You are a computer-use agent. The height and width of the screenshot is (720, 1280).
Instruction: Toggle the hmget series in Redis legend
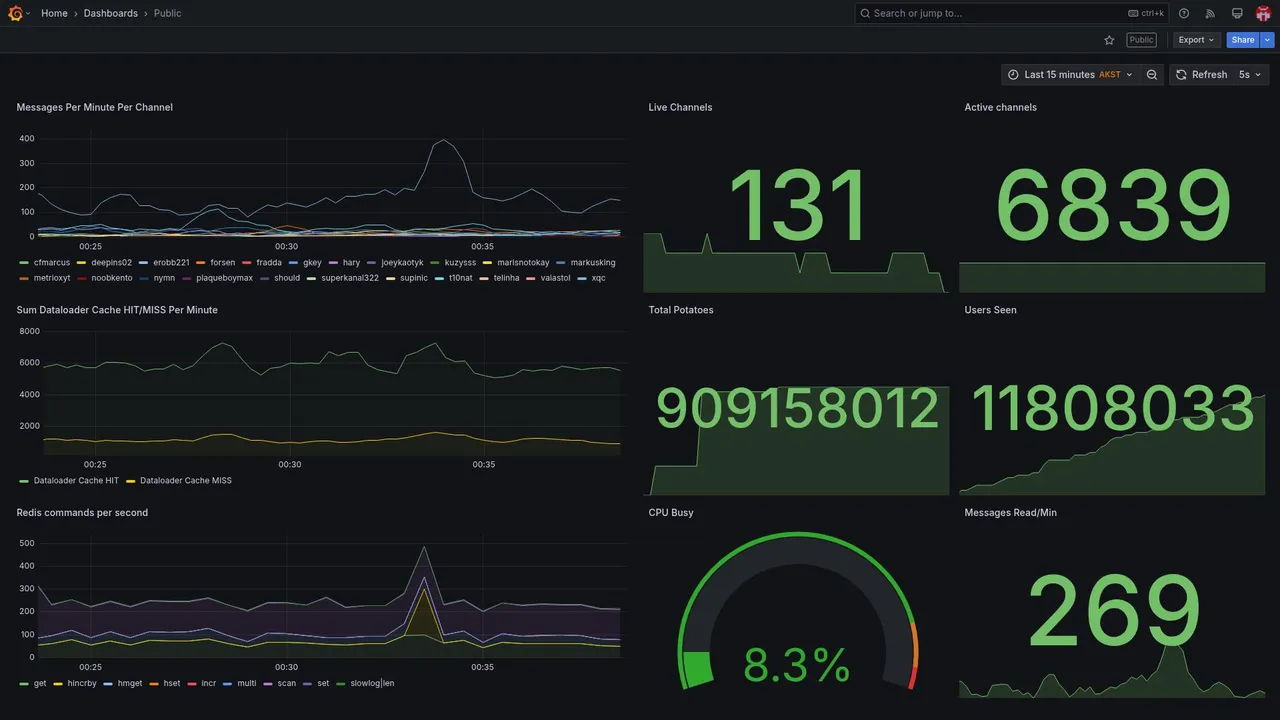coord(130,684)
